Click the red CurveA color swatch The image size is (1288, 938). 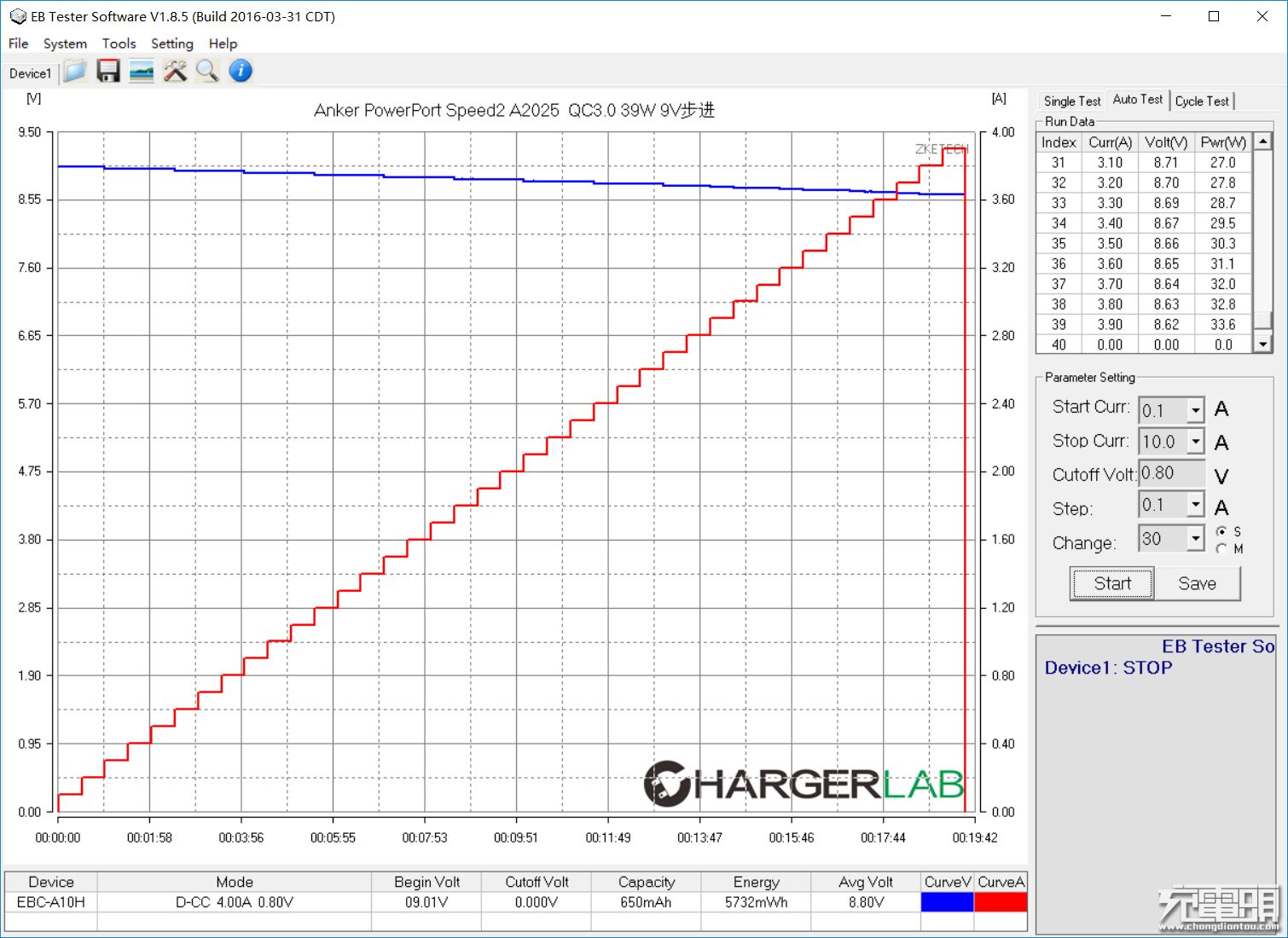point(1001,901)
